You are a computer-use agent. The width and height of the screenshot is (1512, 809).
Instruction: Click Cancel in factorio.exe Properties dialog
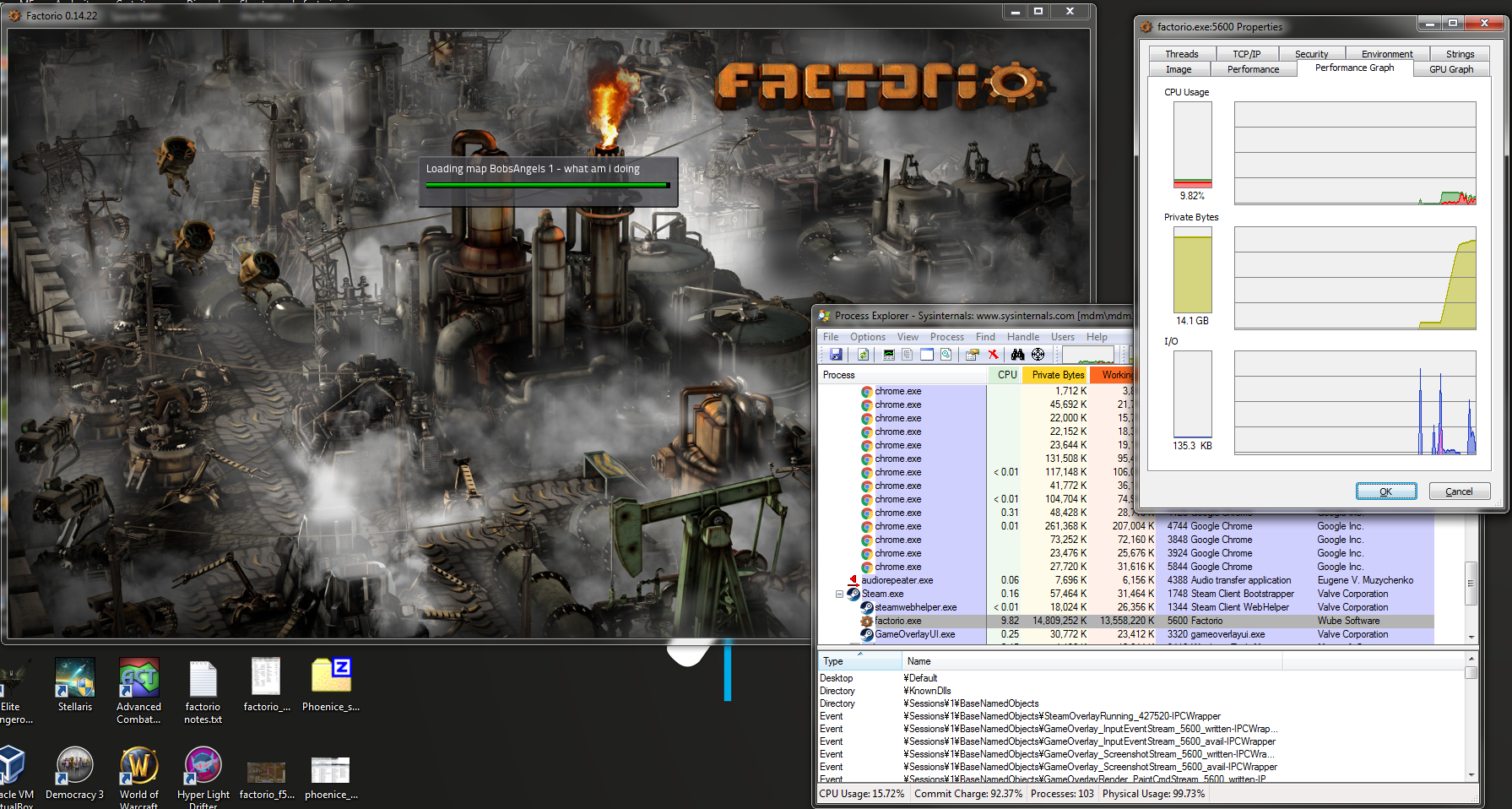click(x=1459, y=491)
